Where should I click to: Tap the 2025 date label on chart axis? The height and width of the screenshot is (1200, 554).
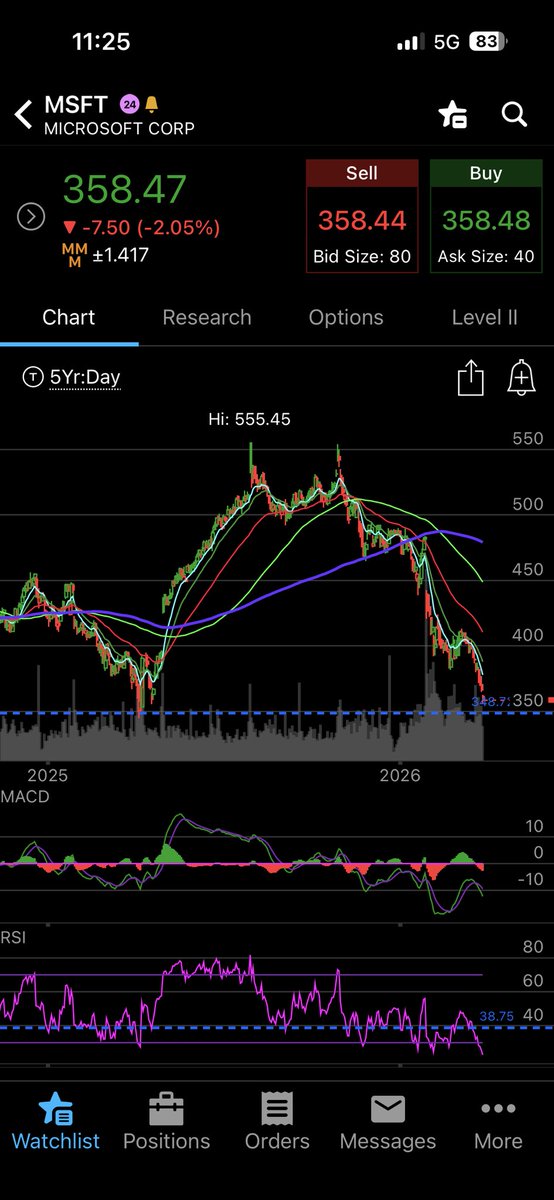(x=47, y=775)
